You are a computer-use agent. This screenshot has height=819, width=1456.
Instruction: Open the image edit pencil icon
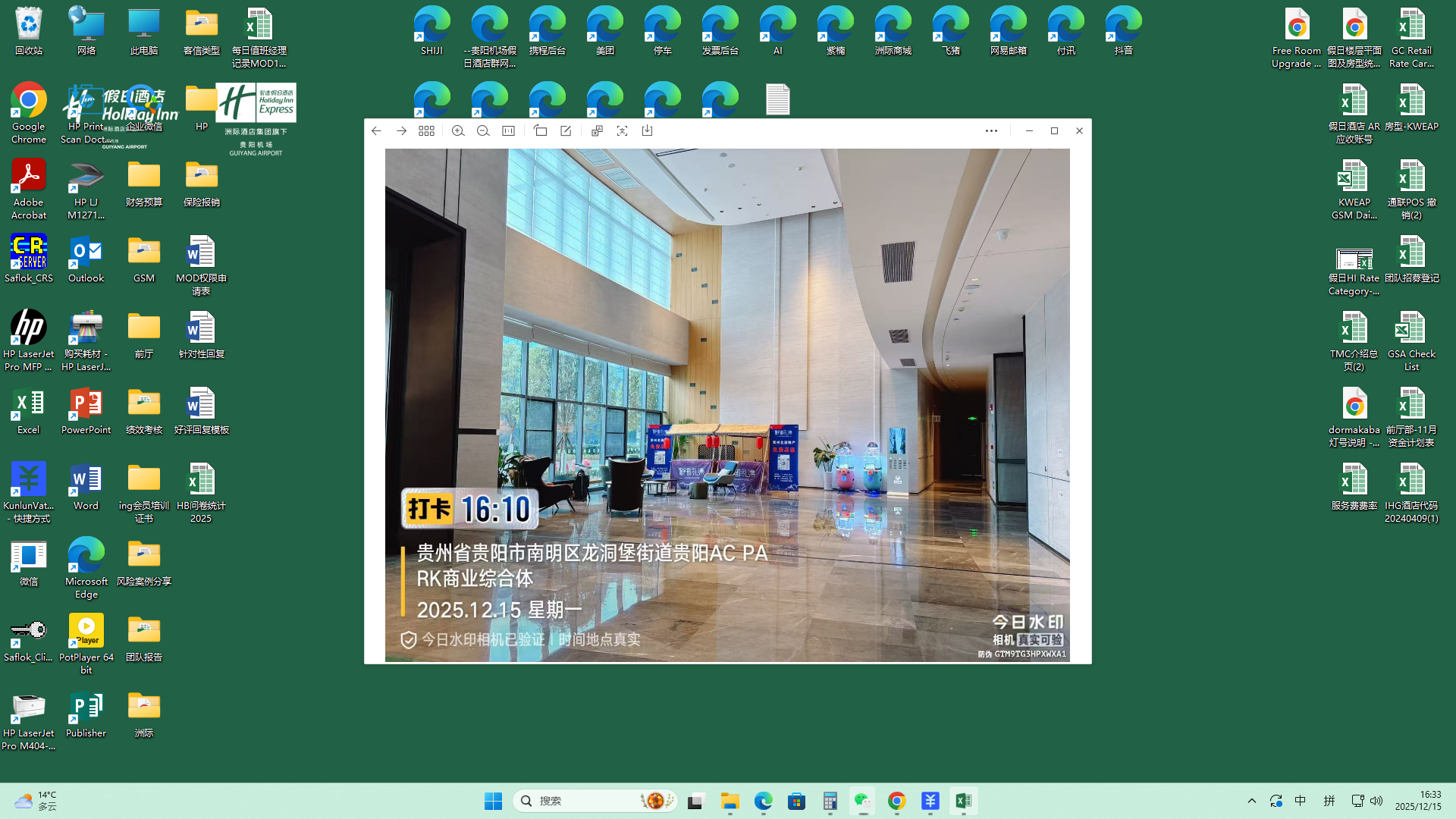tap(566, 131)
